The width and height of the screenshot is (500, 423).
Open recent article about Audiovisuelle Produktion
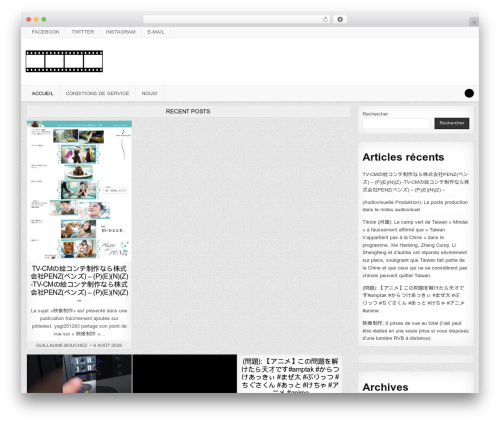[415, 206]
